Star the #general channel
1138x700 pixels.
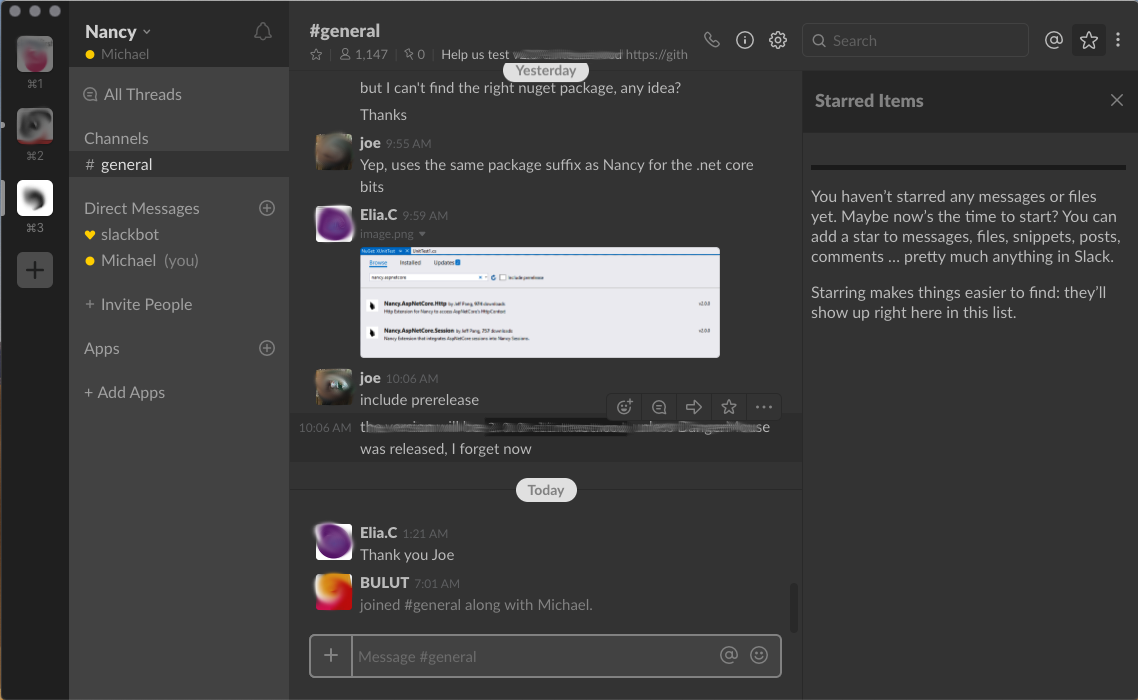click(316, 54)
